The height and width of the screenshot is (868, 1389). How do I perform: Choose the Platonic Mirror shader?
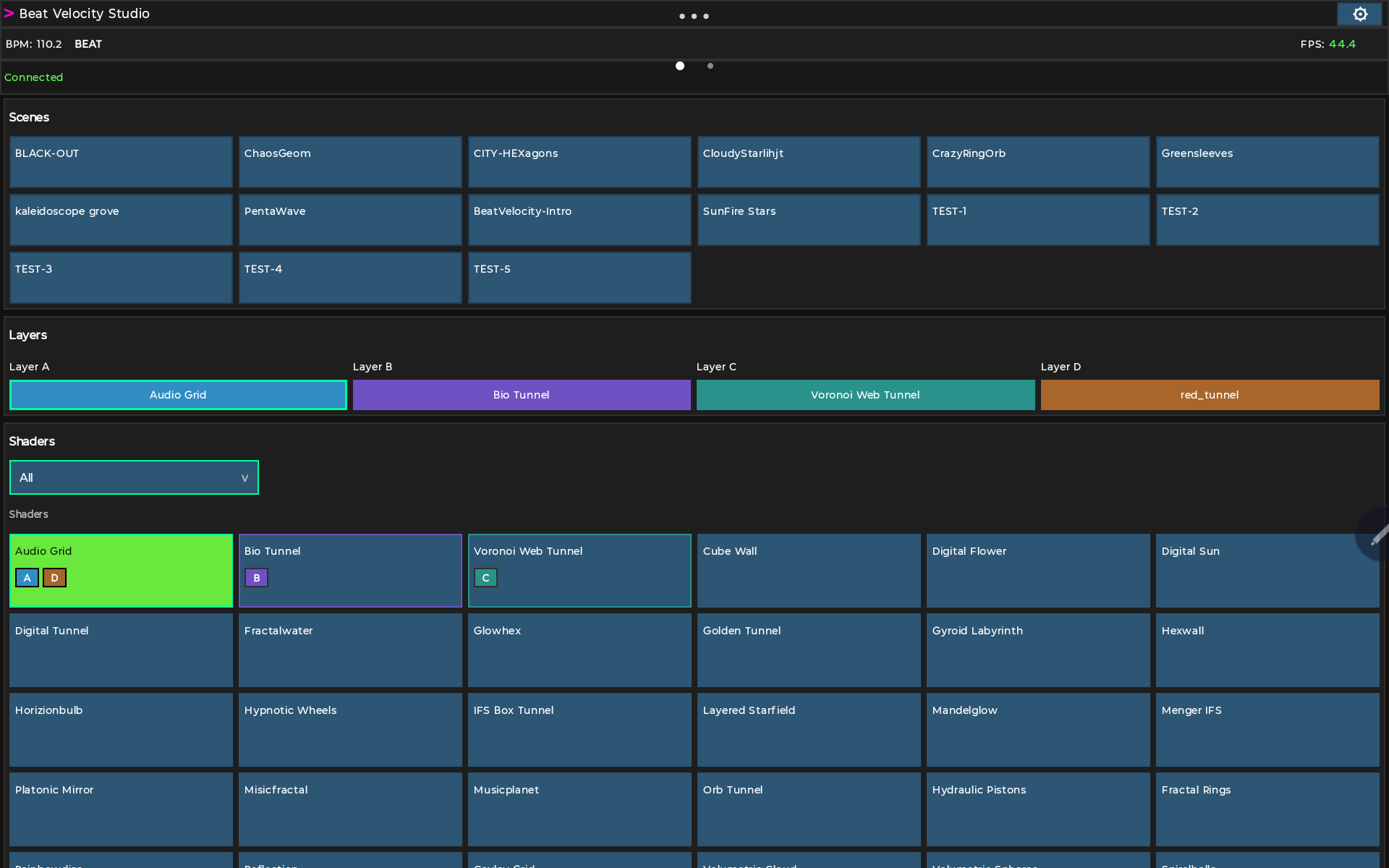click(x=121, y=809)
